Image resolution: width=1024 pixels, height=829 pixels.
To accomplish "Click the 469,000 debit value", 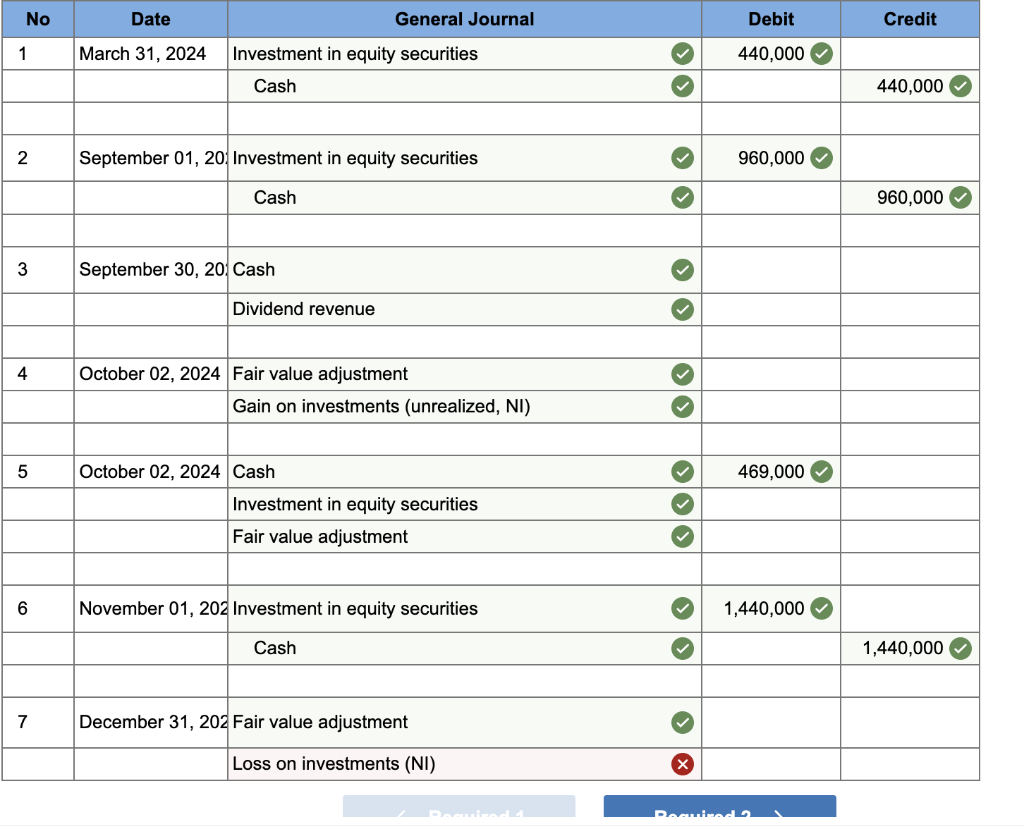I will tap(771, 472).
